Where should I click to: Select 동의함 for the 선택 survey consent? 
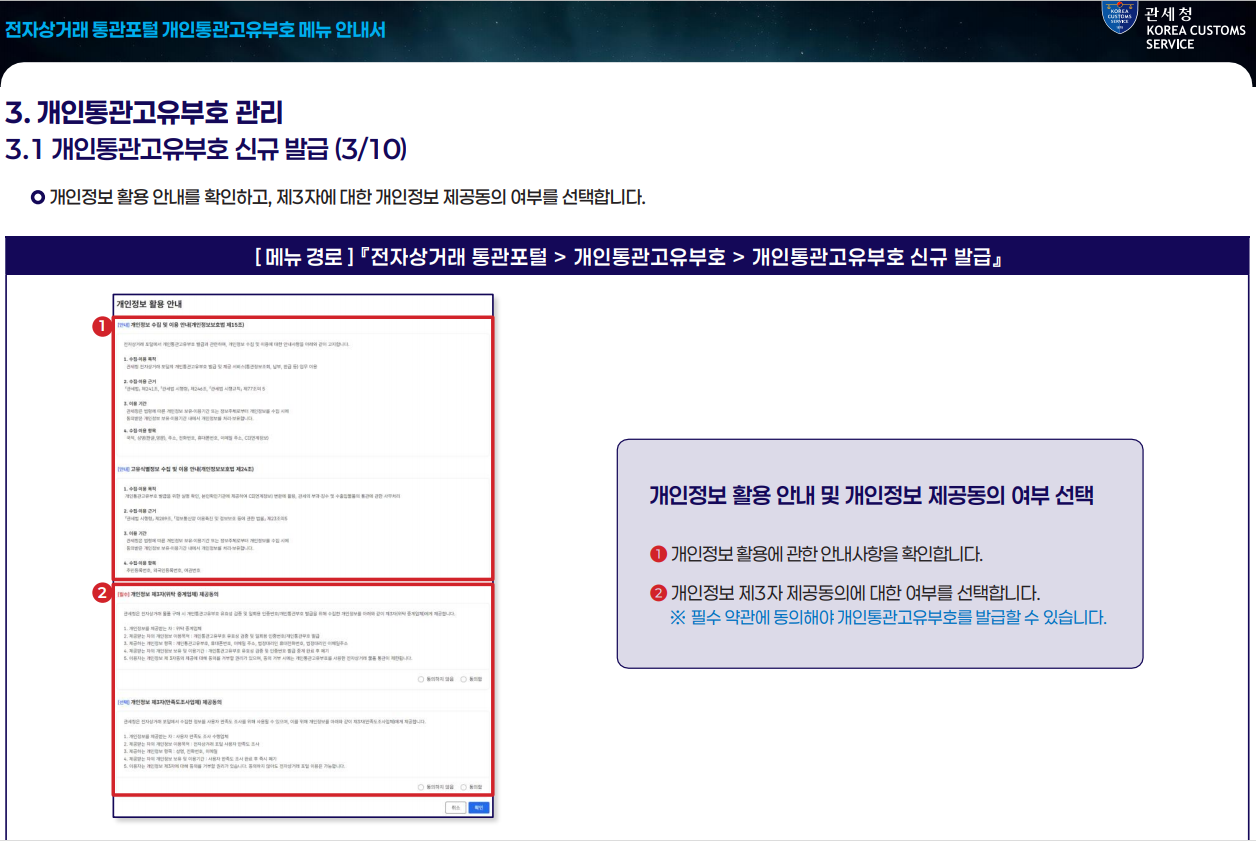point(472,787)
